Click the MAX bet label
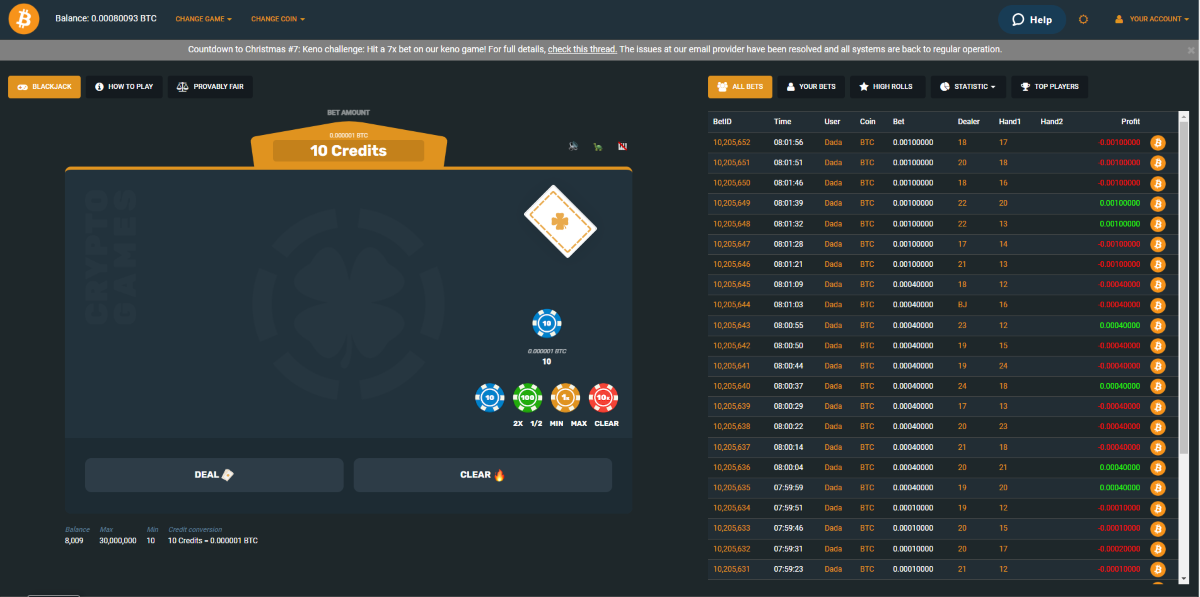This screenshot has height=597, width=1200. tap(579, 424)
